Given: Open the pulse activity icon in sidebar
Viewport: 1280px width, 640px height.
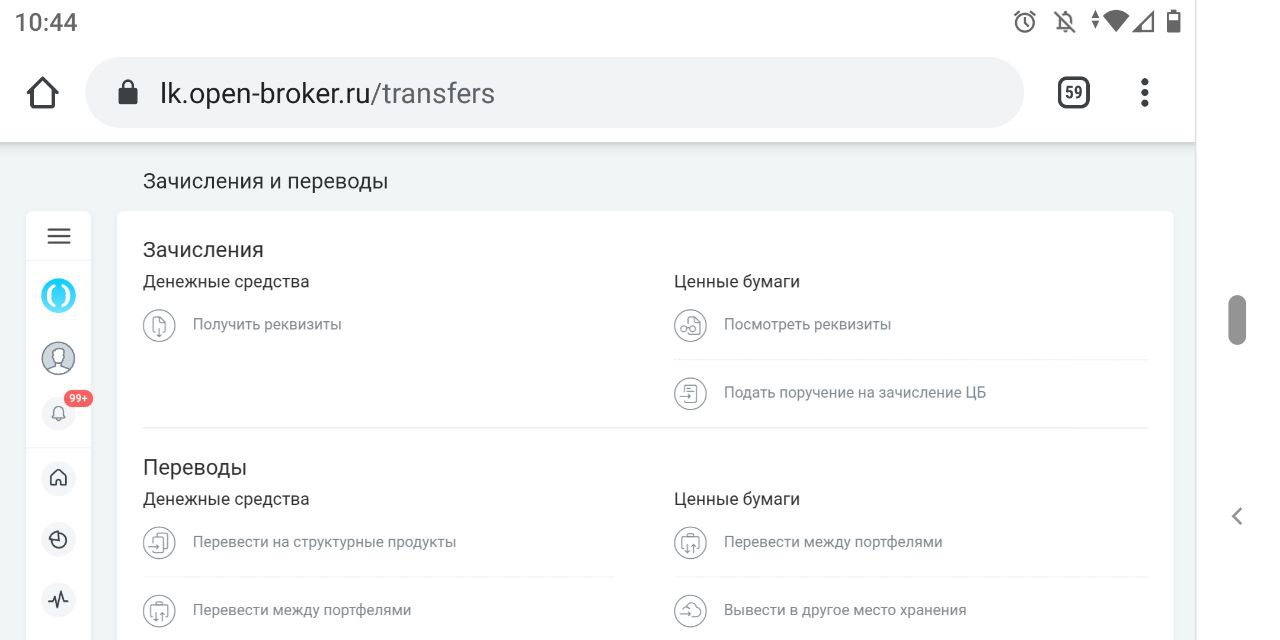Looking at the screenshot, I should click(58, 600).
